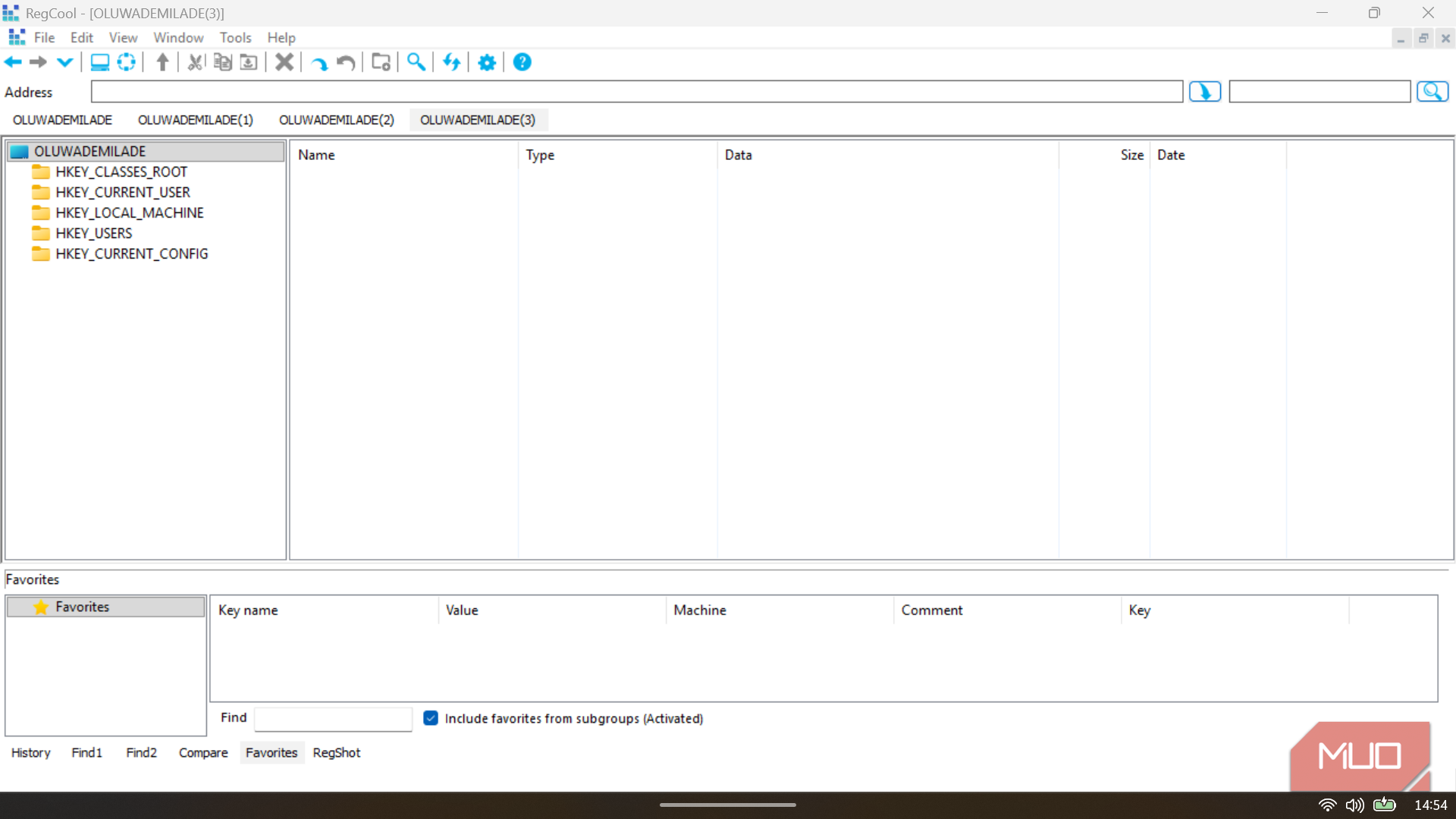Viewport: 1456px width, 819px height.
Task: Open the Window menu
Action: click(178, 37)
